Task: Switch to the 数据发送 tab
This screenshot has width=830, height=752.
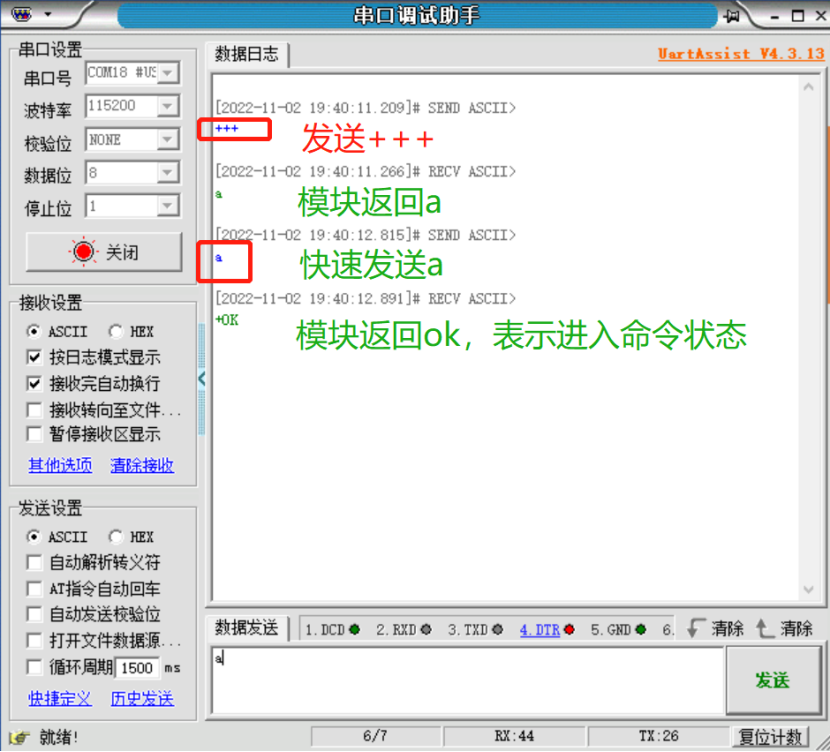Action: point(247,628)
